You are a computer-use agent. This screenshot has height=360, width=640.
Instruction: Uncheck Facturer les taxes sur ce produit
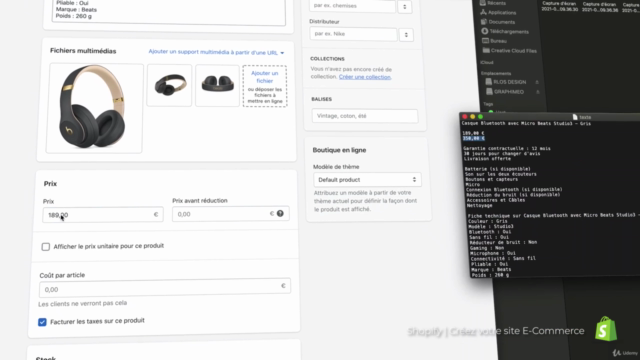click(42, 322)
